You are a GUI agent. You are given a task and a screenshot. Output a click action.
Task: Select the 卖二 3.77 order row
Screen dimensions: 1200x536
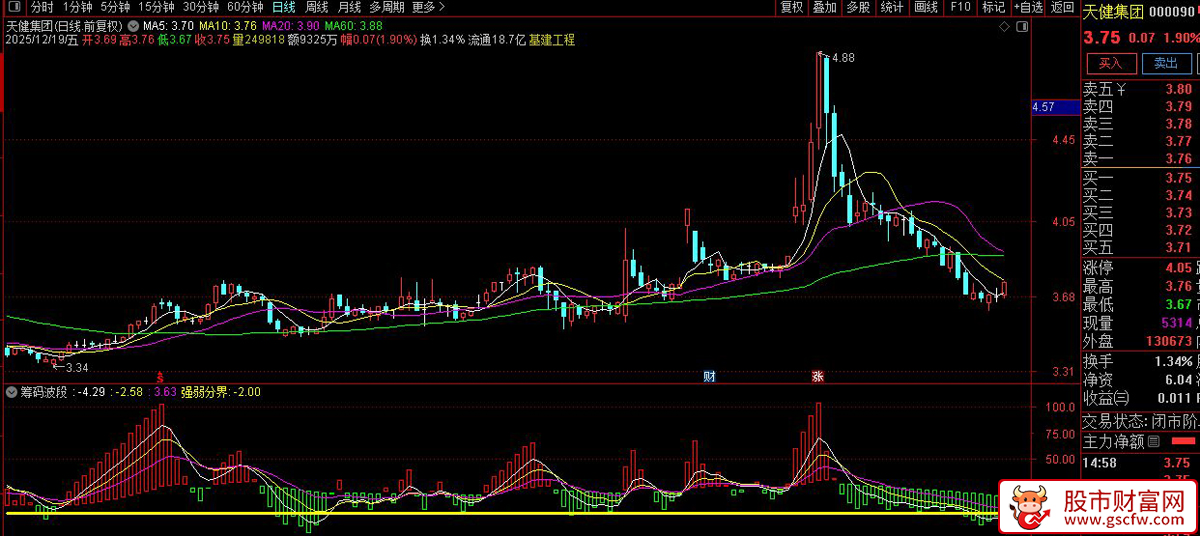pyautogui.click(x=1139, y=142)
